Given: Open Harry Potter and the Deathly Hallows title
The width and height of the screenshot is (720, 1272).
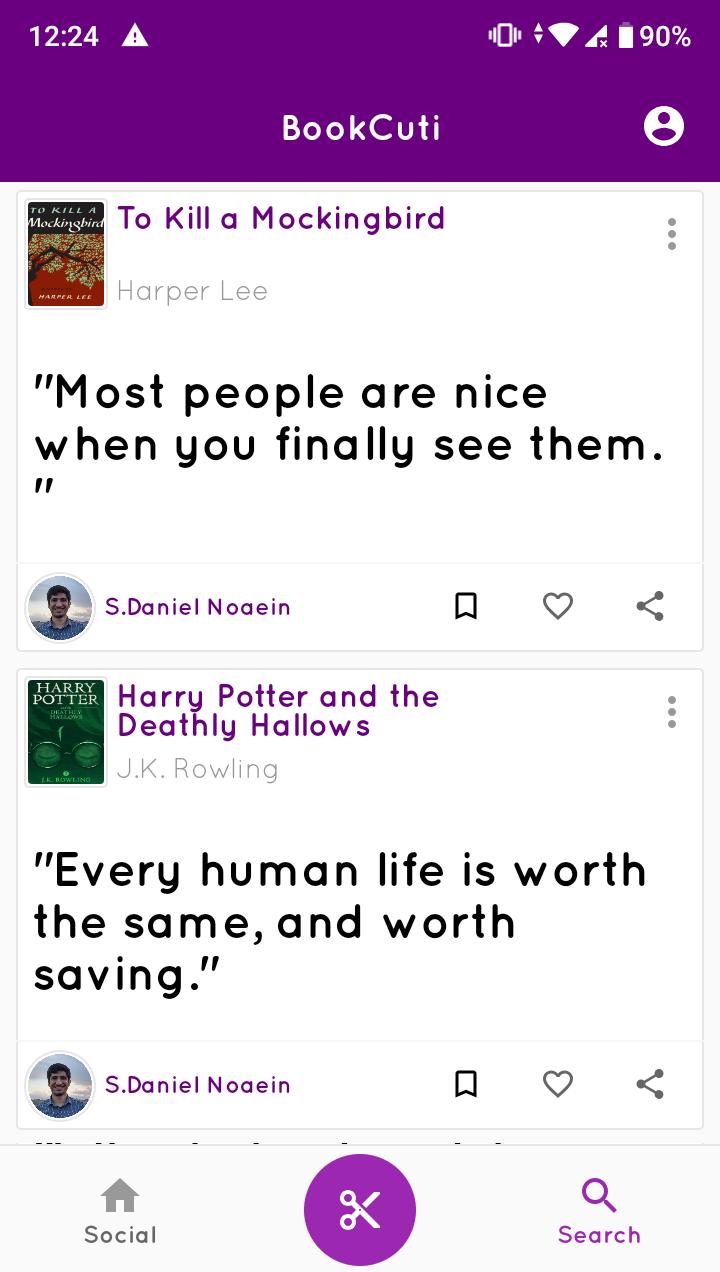Looking at the screenshot, I should tap(278, 711).
